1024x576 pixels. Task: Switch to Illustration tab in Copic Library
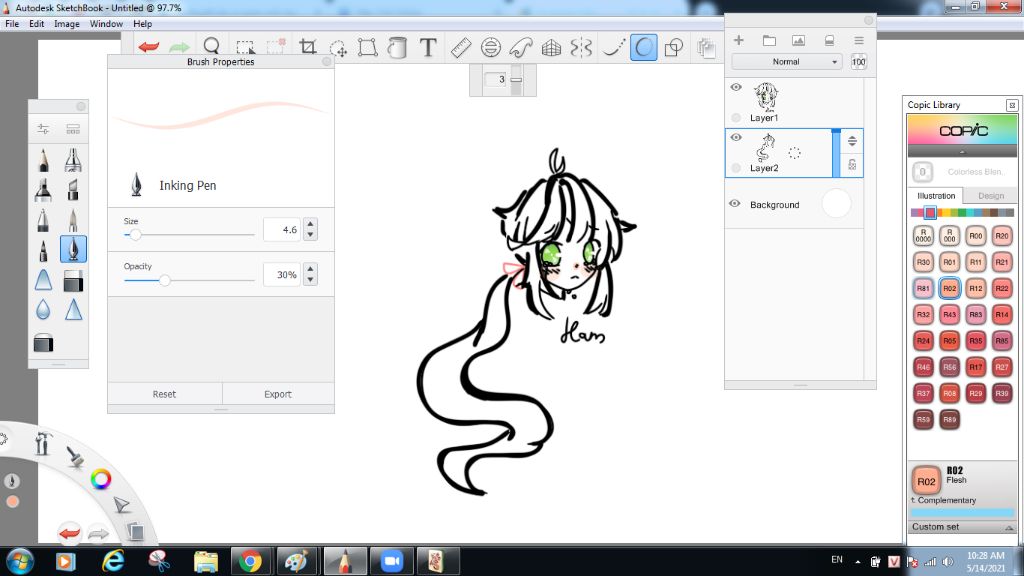pyautogui.click(x=936, y=195)
